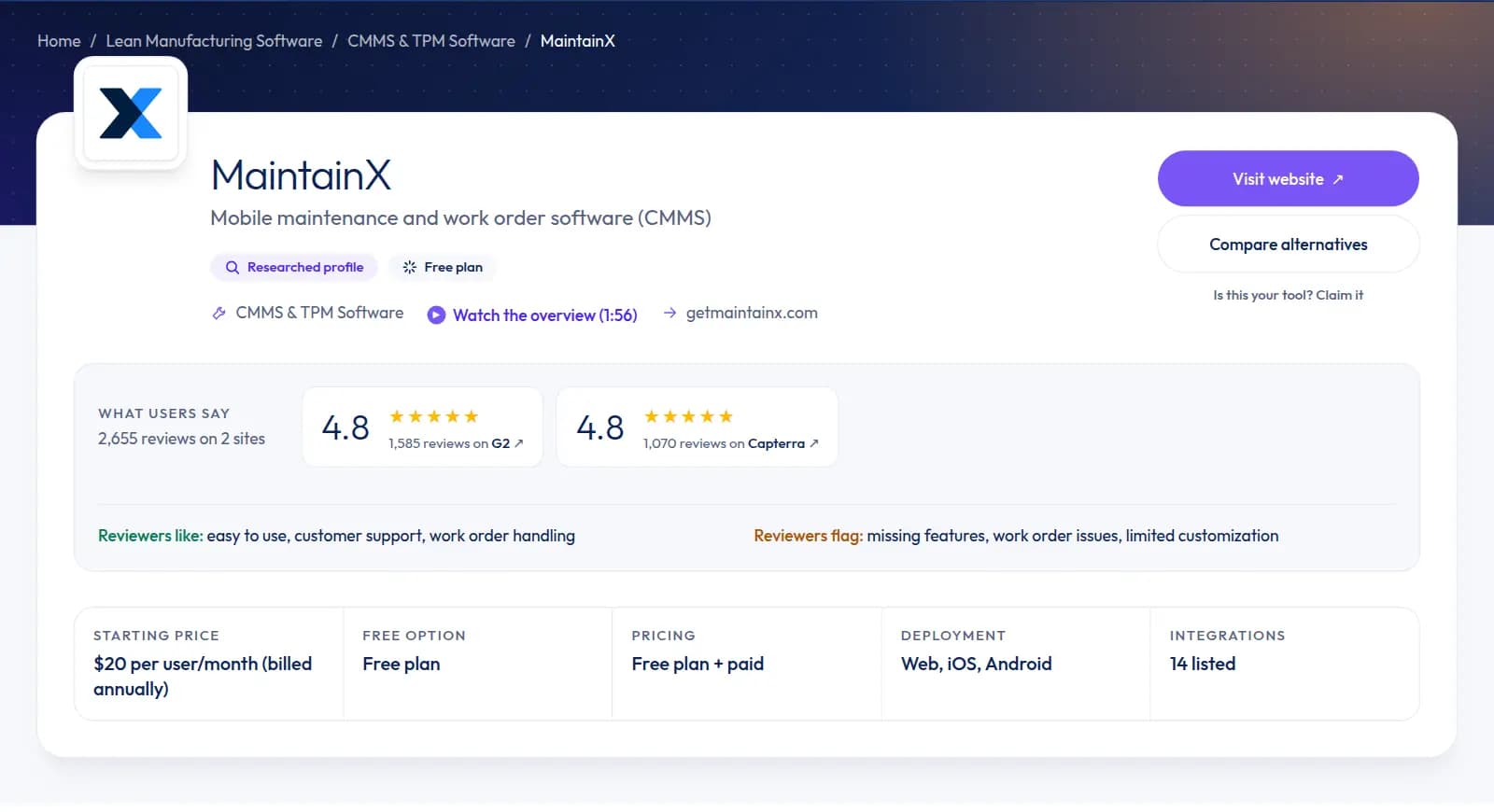Click the play icon for overview video
This screenshot has width=1494, height=812.
click(436, 315)
